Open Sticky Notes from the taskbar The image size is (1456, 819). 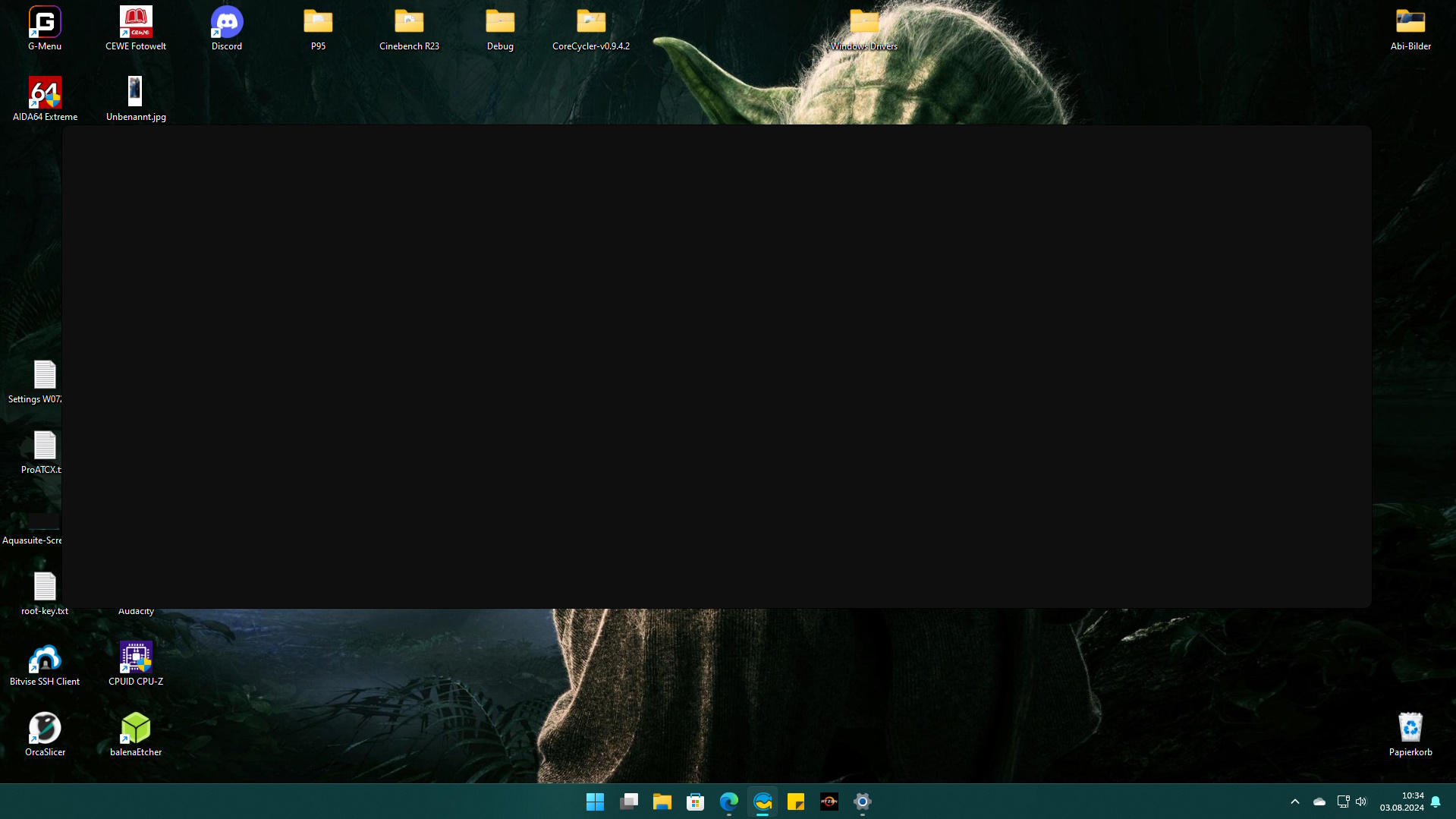pyautogui.click(x=795, y=802)
